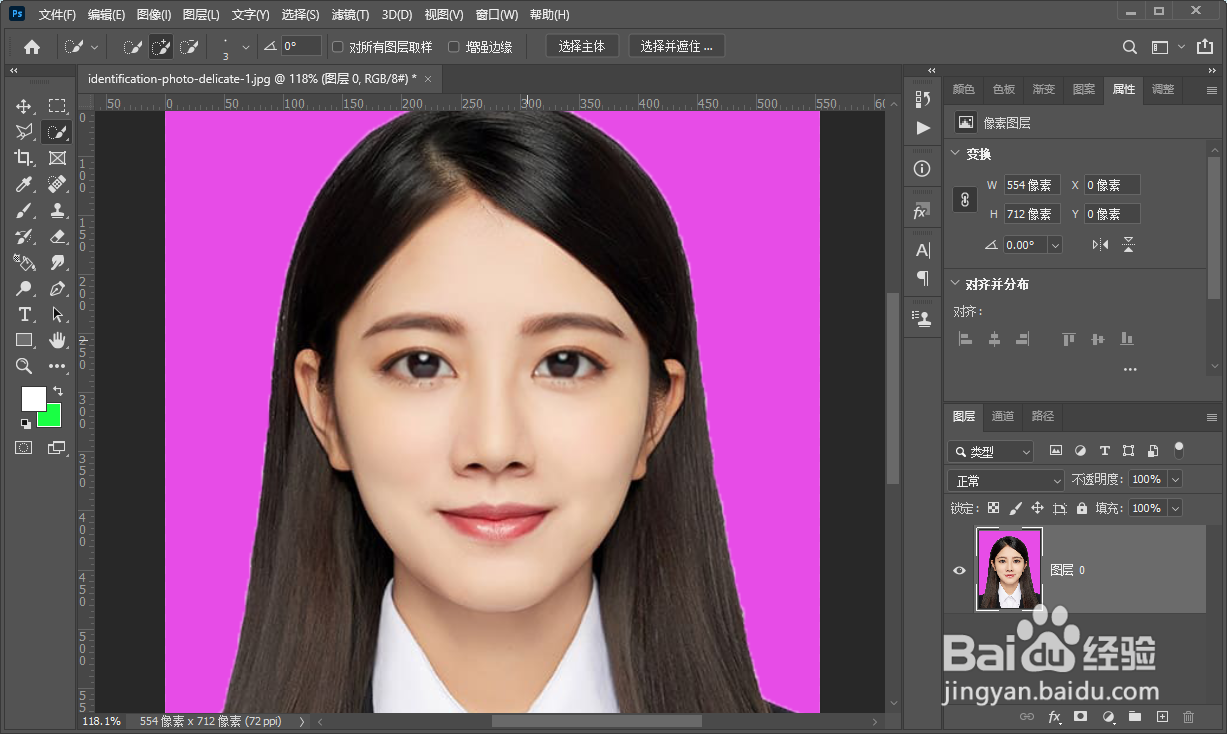The height and width of the screenshot is (734, 1227).
Task: Open 图像(I) menu
Action: tap(154, 15)
